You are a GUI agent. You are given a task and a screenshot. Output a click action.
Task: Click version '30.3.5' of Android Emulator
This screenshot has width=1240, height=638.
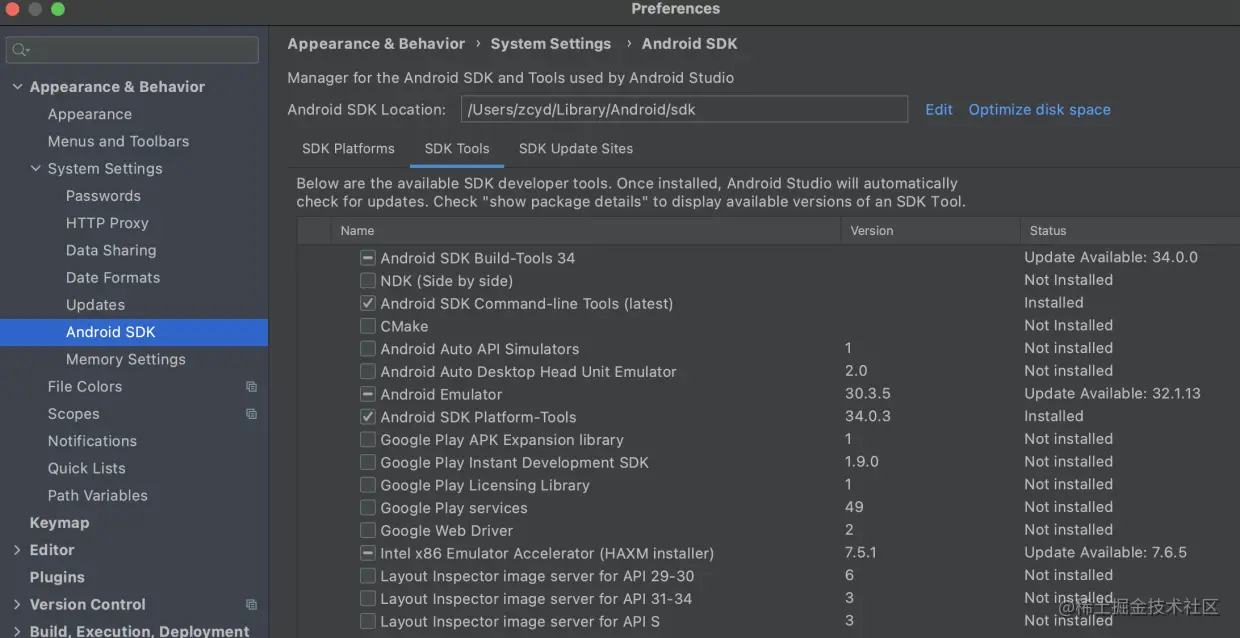[x=868, y=394]
